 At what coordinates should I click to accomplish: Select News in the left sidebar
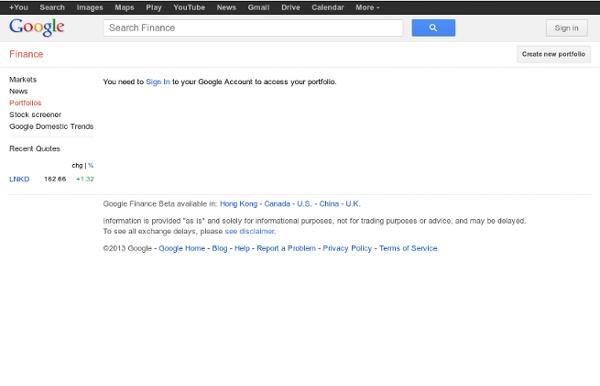[x=18, y=91]
